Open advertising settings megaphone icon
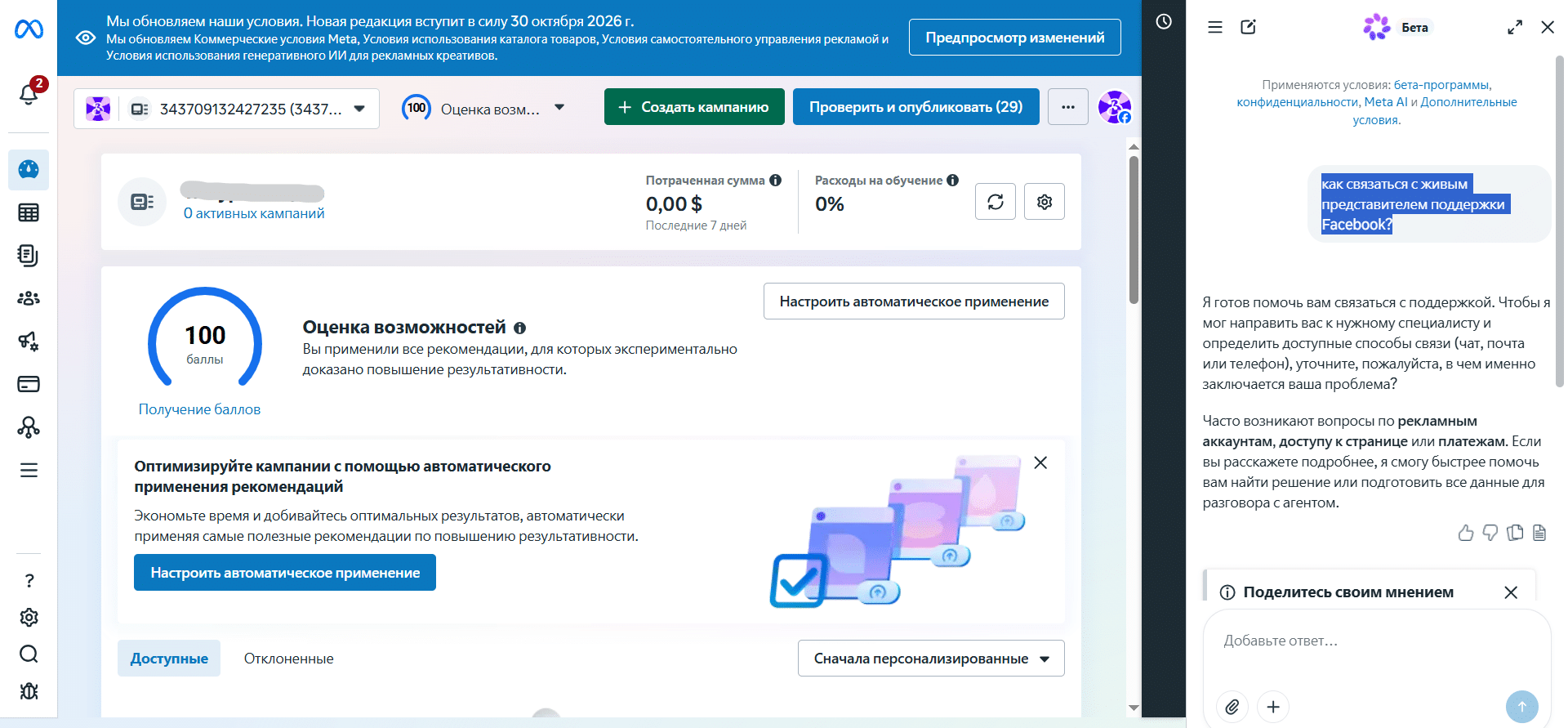Image resolution: width=1568 pixels, height=728 pixels. pyautogui.click(x=29, y=342)
